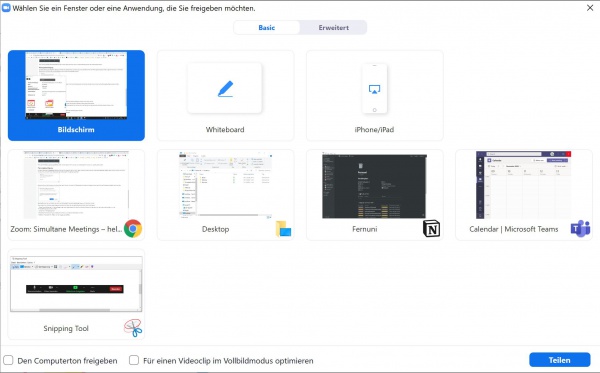The image size is (600, 373).
Task: Enable Vollbildmodus video clip optimization checkbox
Action: click(x=134, y=360)
